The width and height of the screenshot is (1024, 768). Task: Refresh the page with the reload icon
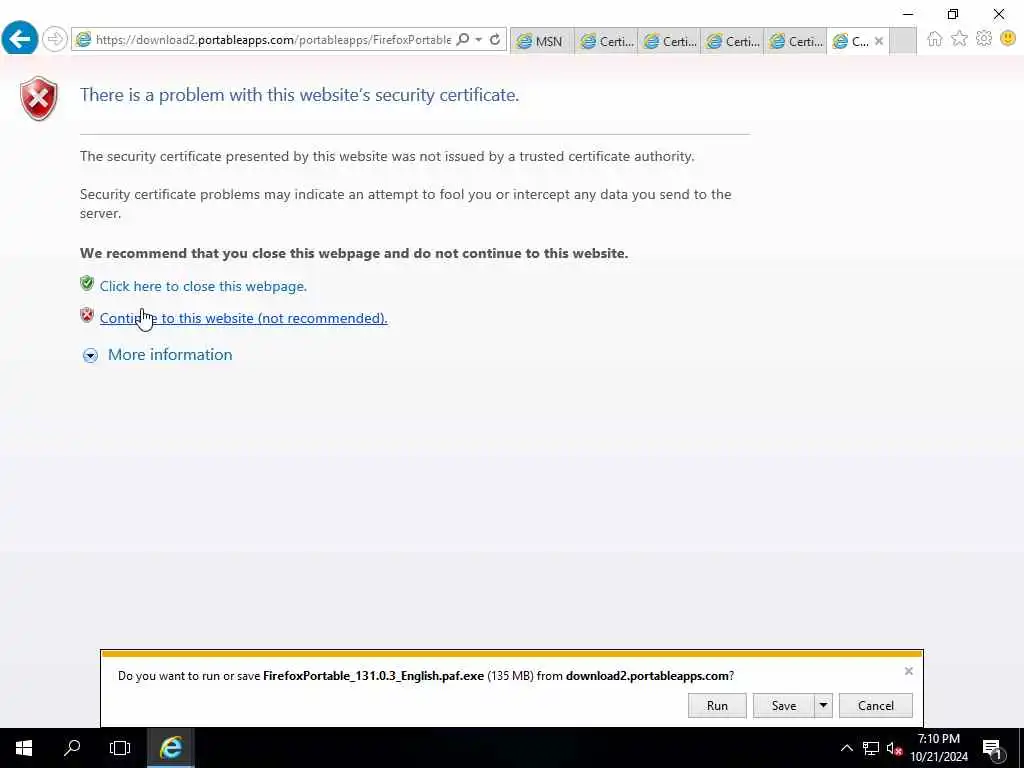(495, 39)
